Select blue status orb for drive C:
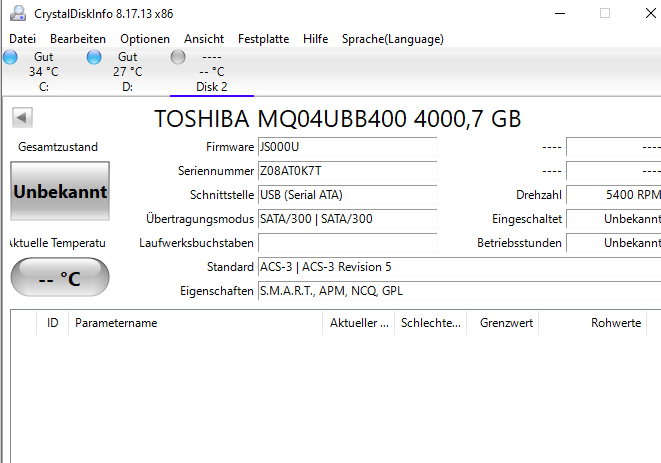Image resolution: width=661 pixels, height=463 pixels. click(x=10, y=57)
